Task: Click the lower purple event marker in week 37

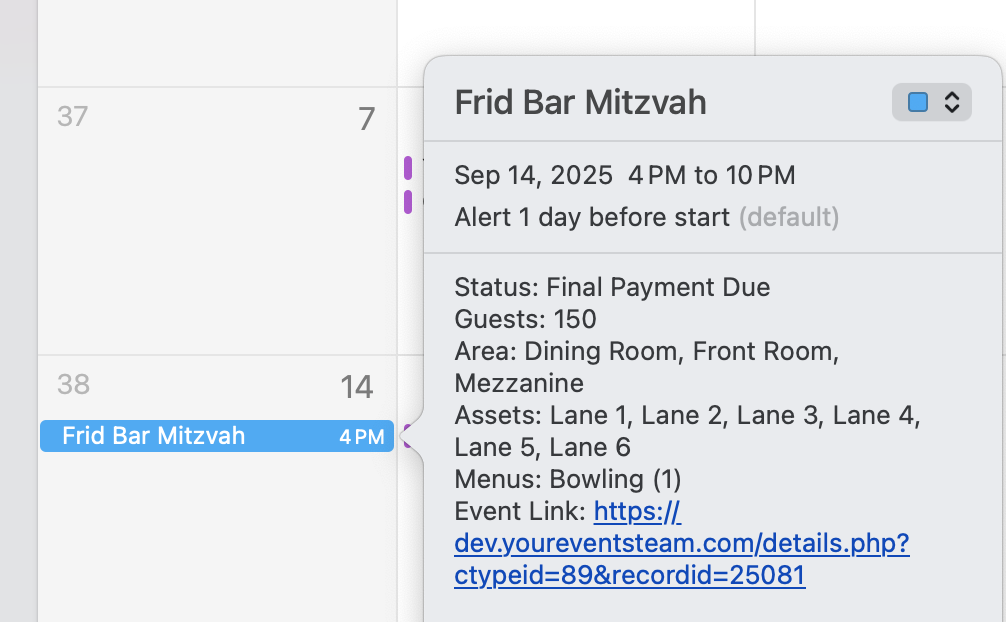Action: pyautogui.click(x=408, y=202)
